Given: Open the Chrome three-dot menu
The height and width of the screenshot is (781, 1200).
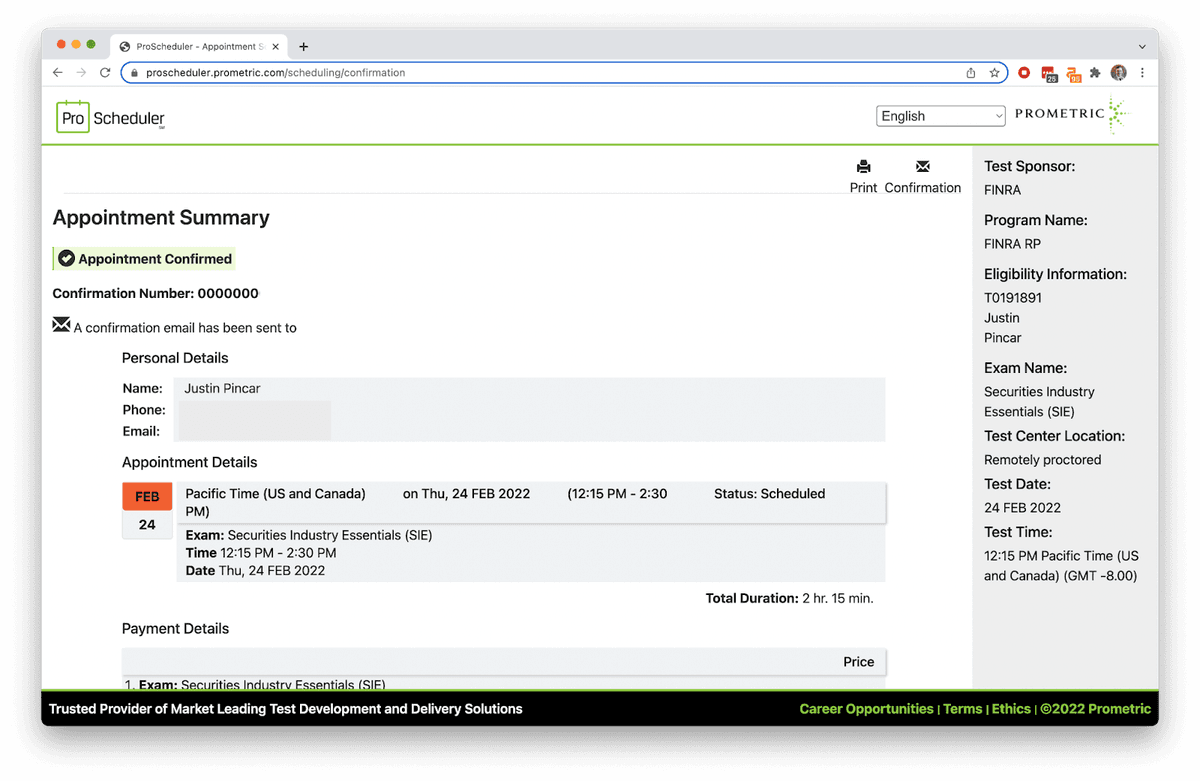Looking at the screenshot, I should (x=1142, y=73).
